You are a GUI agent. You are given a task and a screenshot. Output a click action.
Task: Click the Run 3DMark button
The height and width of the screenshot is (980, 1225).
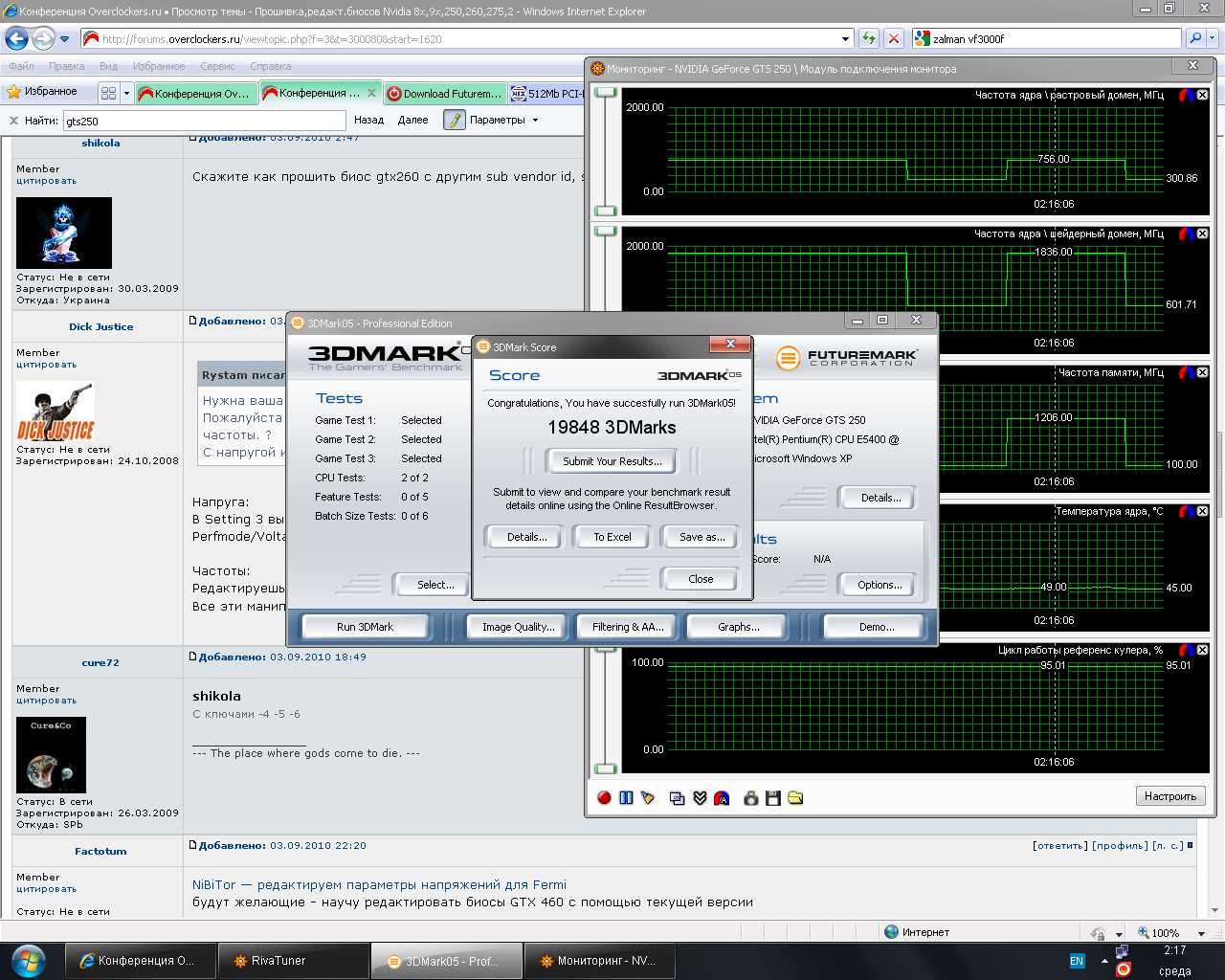tap(365, 627)
